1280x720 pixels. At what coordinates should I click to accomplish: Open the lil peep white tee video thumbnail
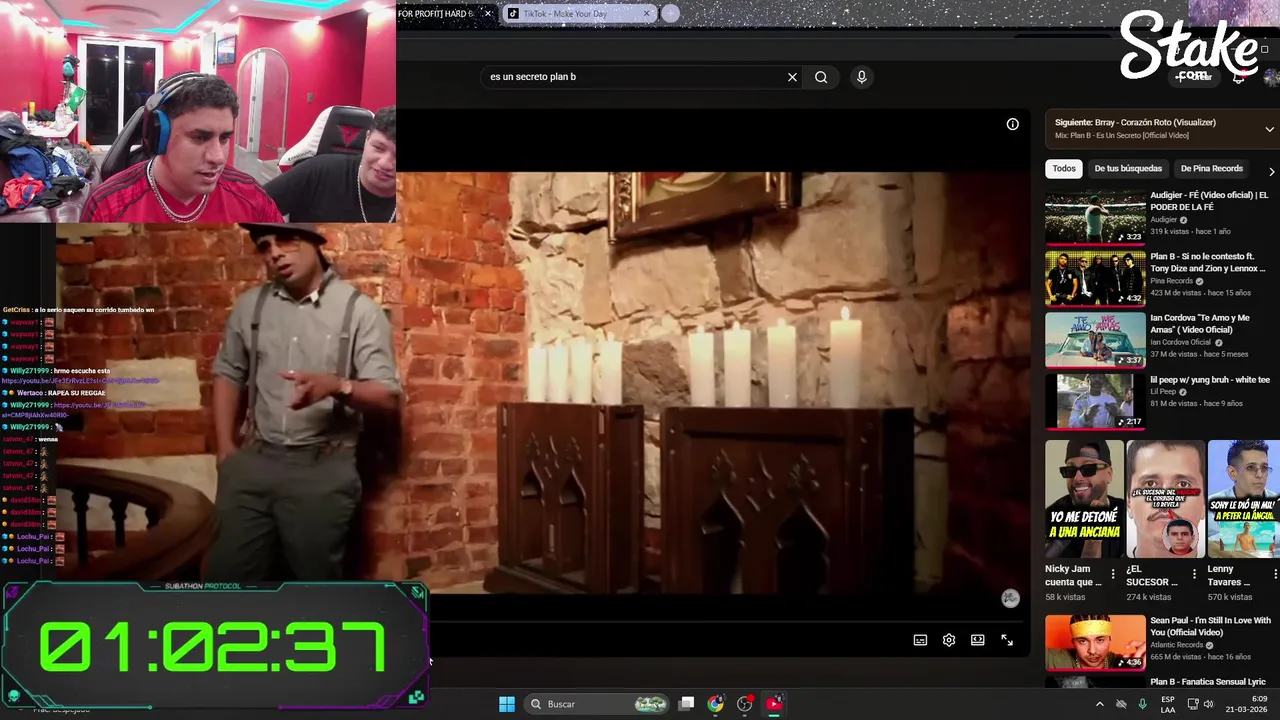click(x=1095, y=401)
